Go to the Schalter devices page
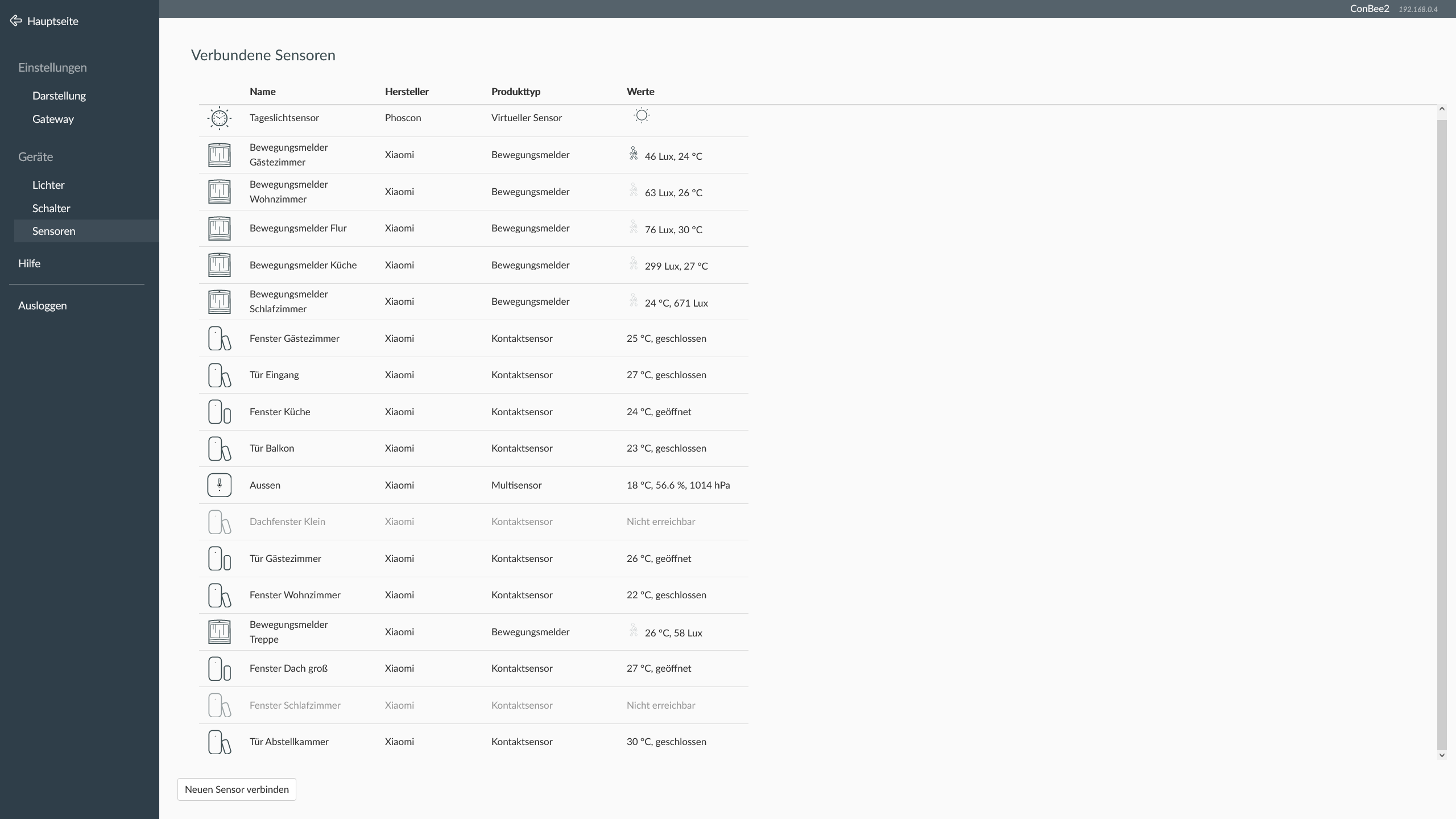This screenshot has width=1456, height=819. 51,208
